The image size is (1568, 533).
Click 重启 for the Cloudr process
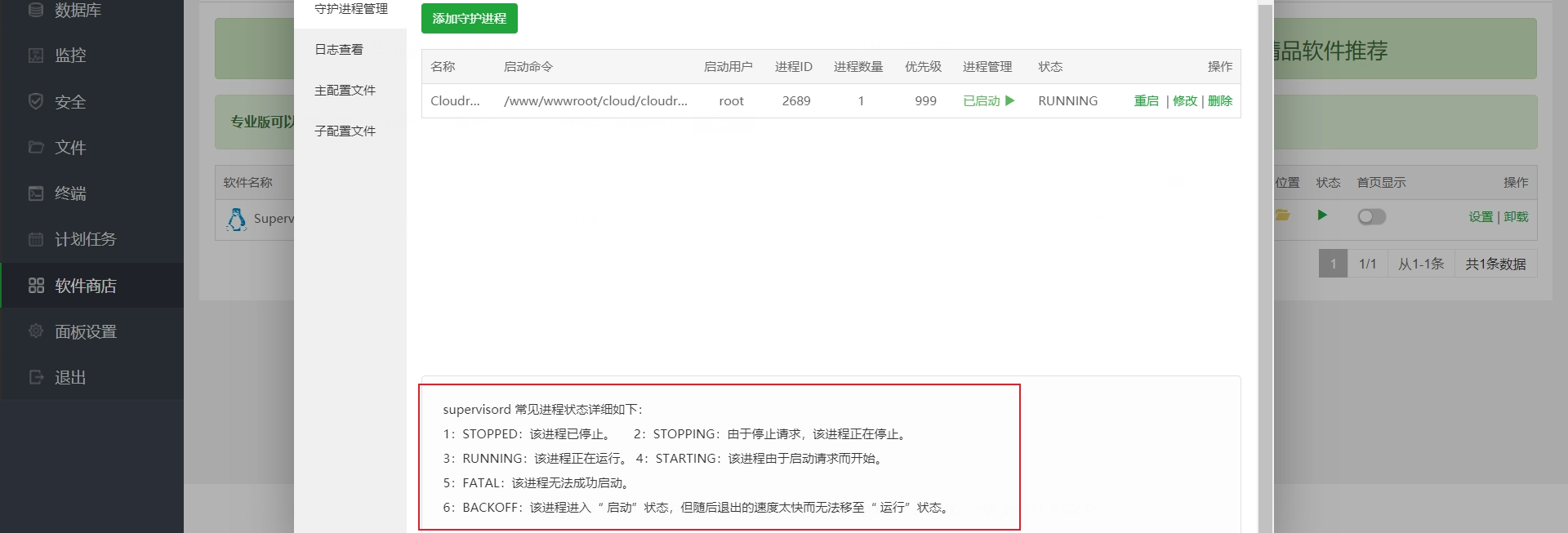point(1146,100)
